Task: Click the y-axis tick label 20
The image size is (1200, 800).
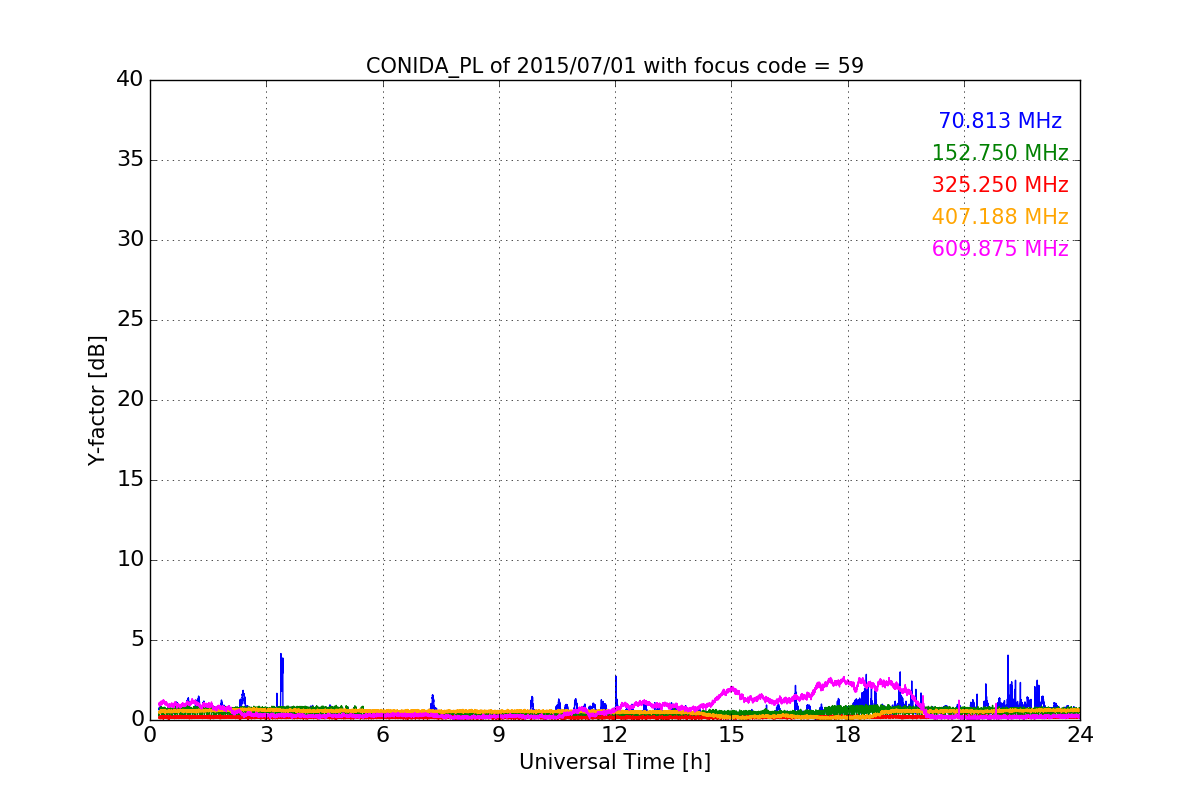Action: [130, 400]
